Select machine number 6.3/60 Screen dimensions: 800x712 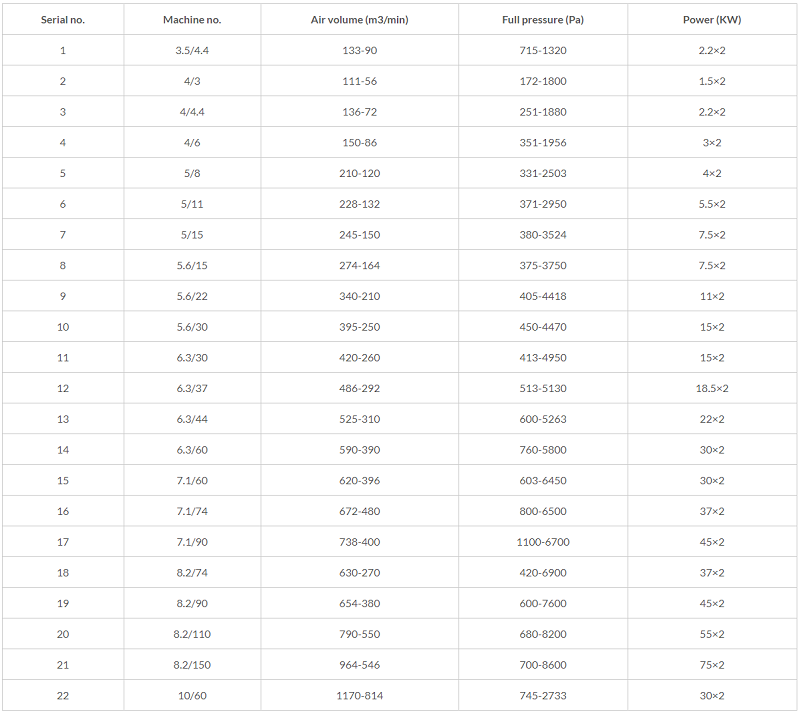coord(192,450)
